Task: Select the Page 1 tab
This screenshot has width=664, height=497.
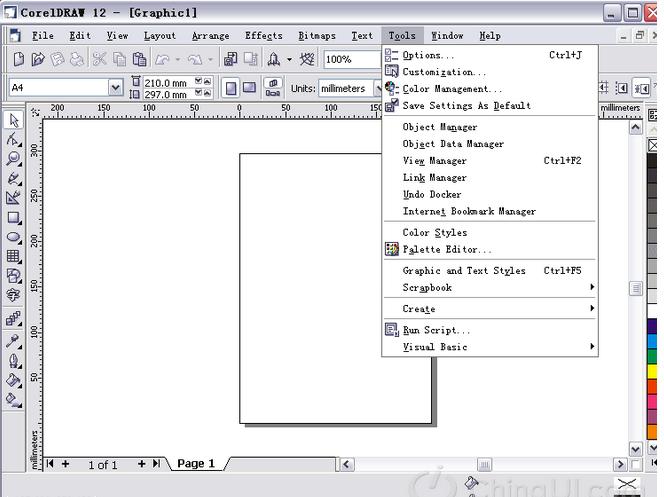Action: [x=196, y=464]
